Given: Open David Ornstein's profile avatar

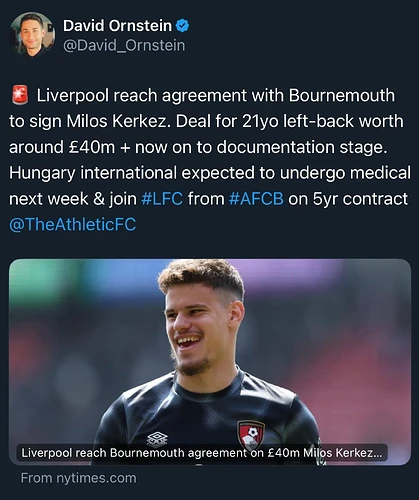Looking at the screenshot, I should 32,34.
